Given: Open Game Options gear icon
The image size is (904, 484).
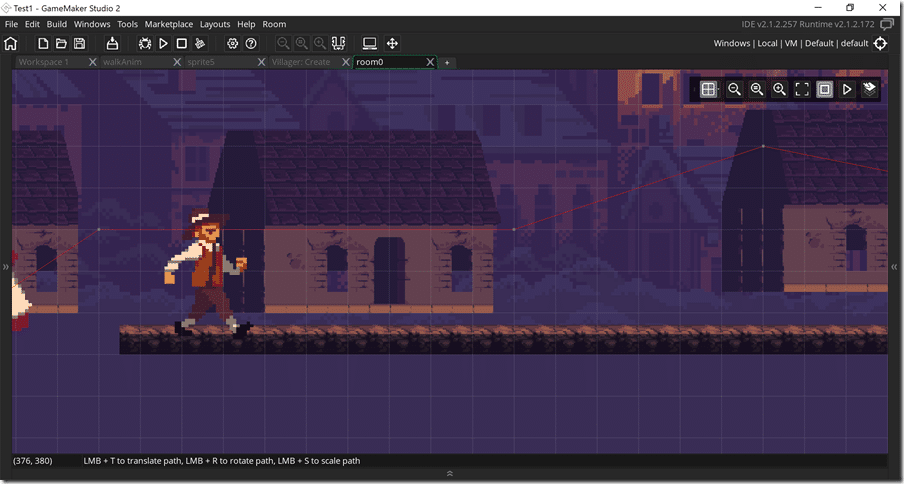Looking at the screenshot, I should pyautogui.click(x=232, y=43).
